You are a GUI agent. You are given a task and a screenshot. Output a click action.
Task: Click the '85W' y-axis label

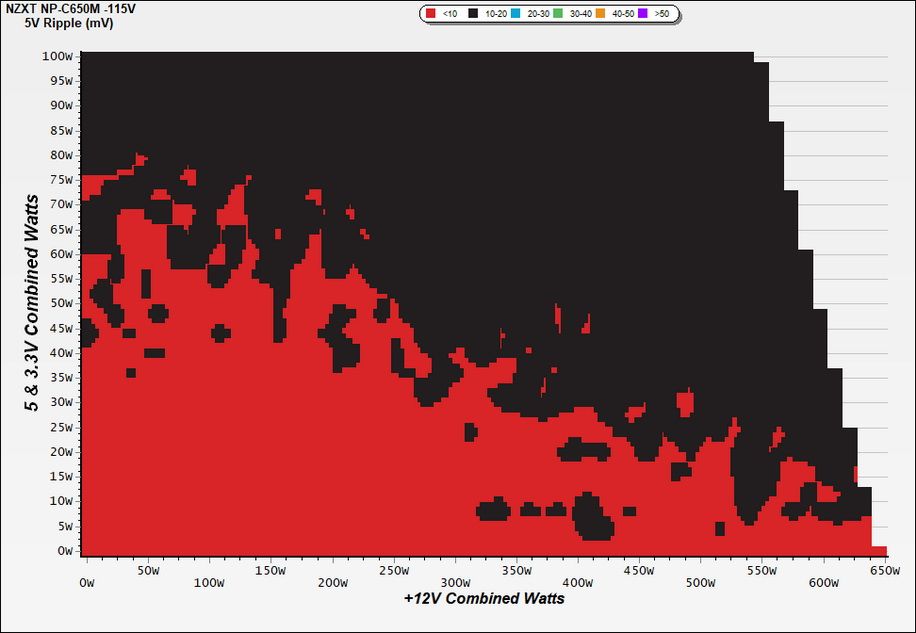click(60, 131)
